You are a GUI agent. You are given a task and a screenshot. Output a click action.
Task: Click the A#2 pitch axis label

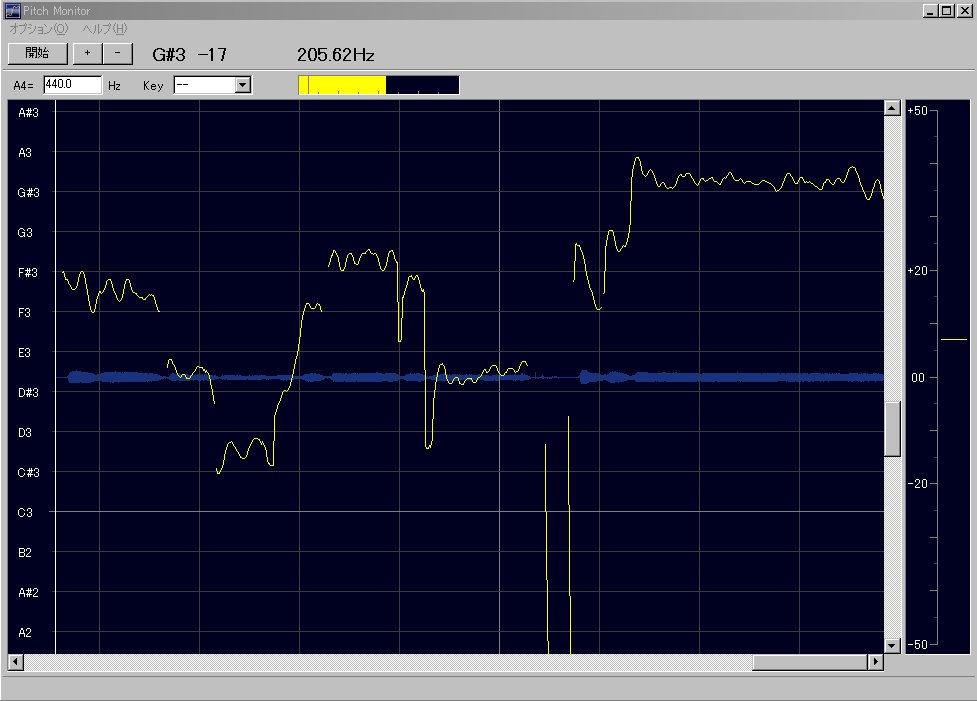click(x=28, y=593)
